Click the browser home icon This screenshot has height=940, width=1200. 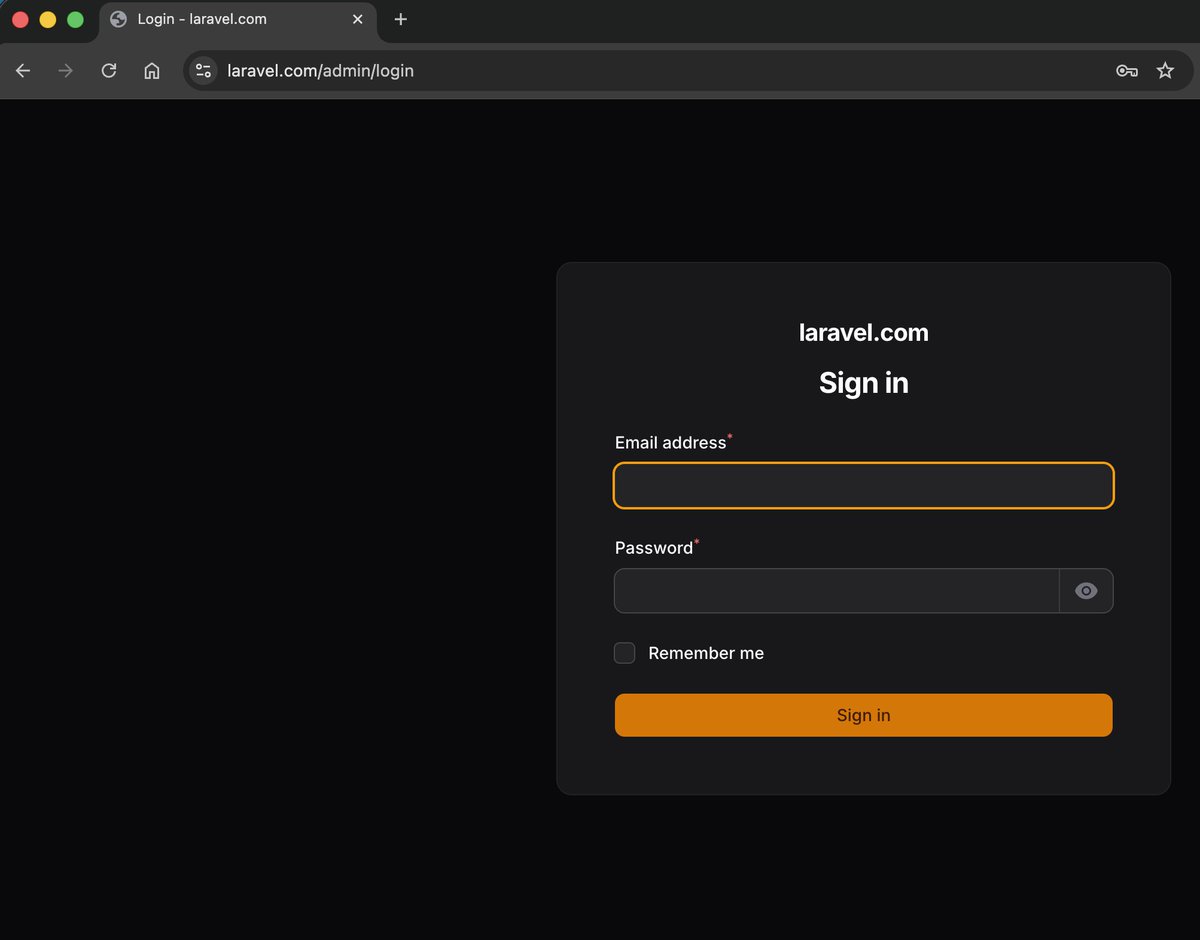click(151, 70)
